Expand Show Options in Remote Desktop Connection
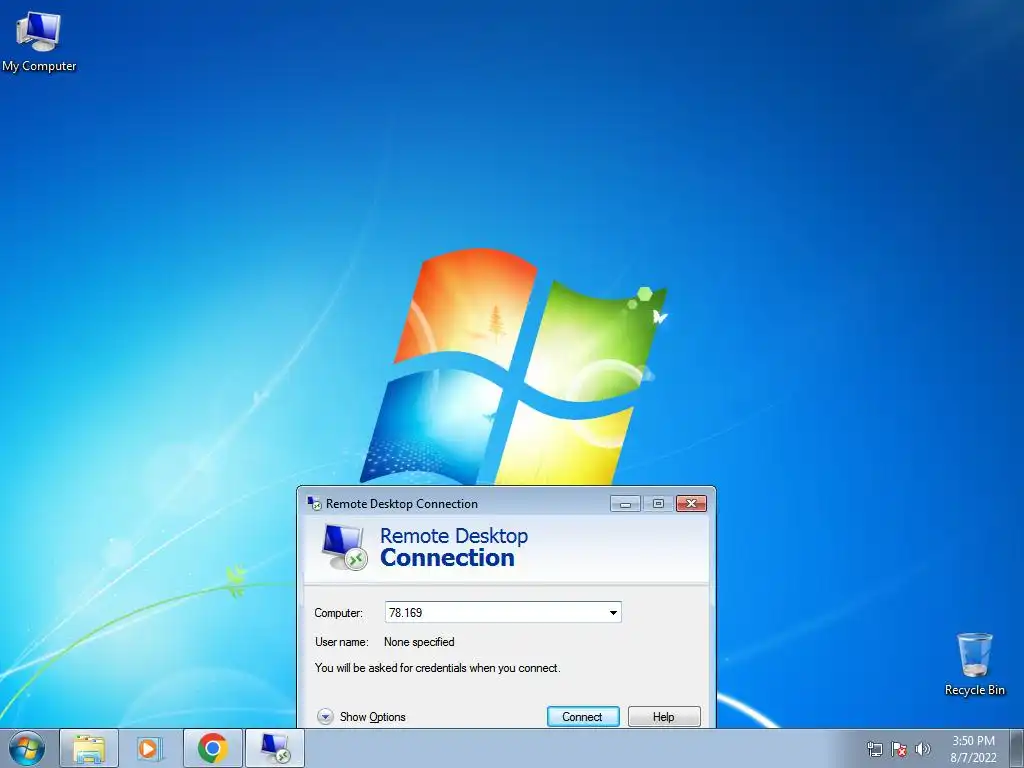The height and width of the screenshot is (768, 1024). [x=361, y=716]
